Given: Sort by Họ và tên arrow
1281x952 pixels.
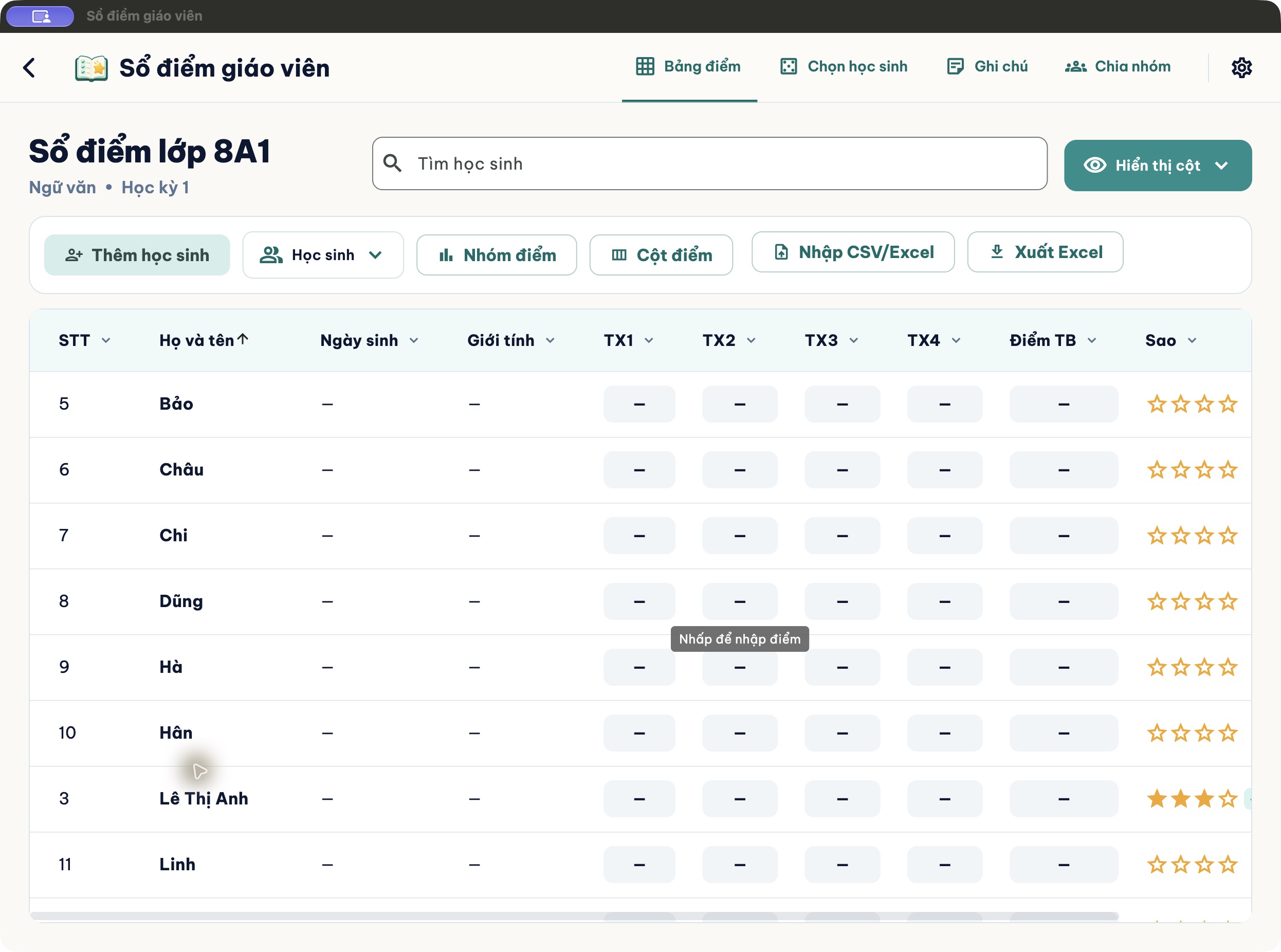Looking at the screenshot, I should 243,339.
